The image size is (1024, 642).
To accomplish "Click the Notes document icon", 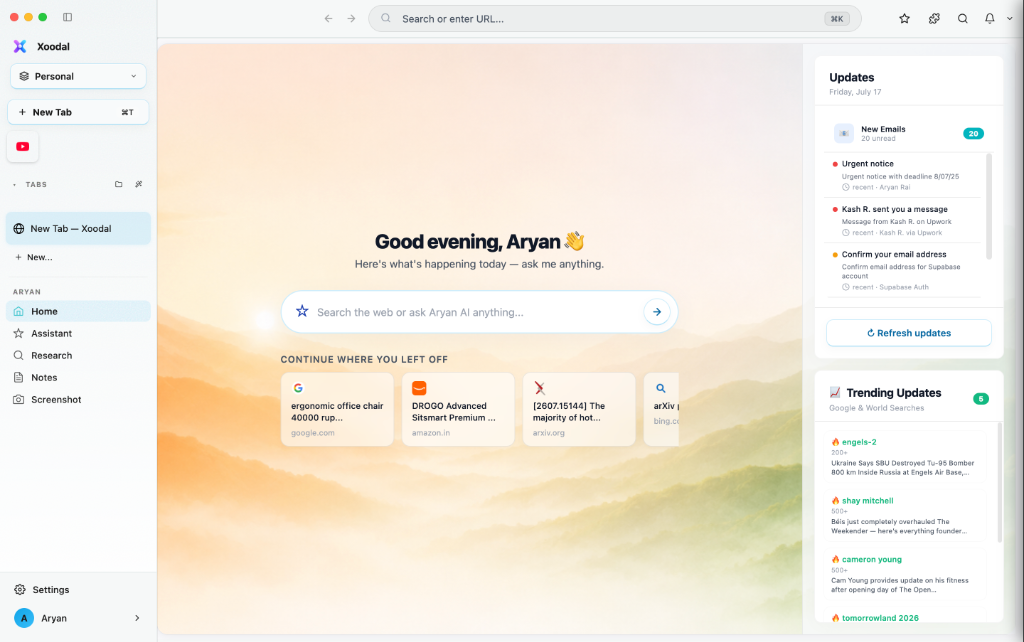I will point(18,377).
